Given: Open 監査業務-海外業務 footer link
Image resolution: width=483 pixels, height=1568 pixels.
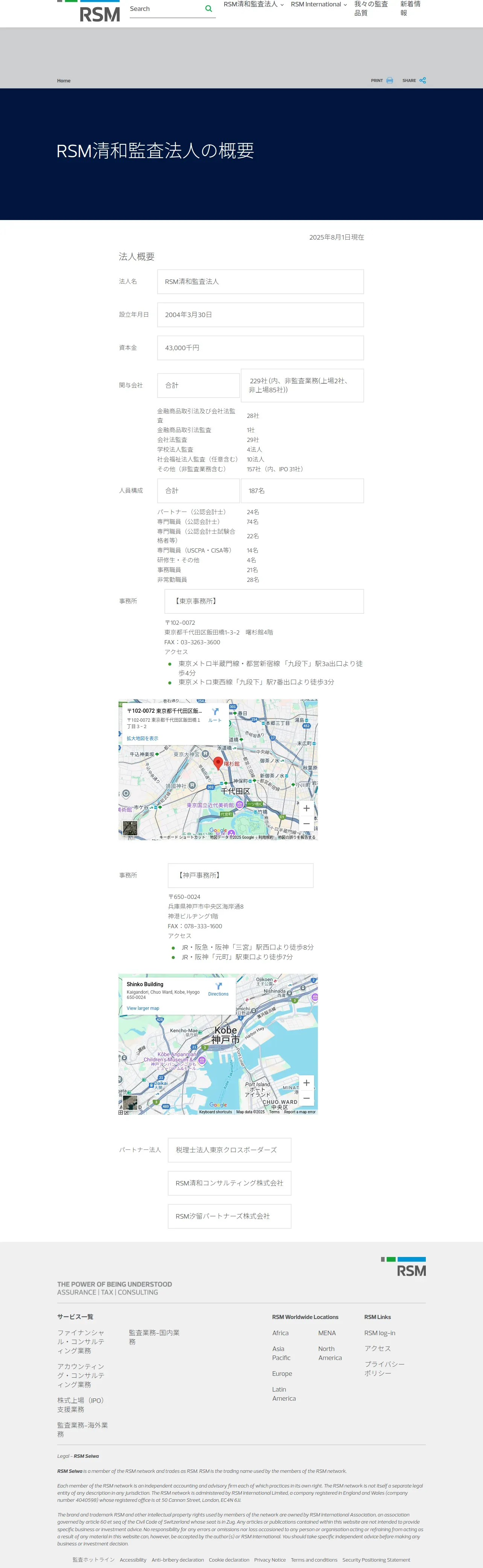Looking at the screenshot, I should (83, 1429).
